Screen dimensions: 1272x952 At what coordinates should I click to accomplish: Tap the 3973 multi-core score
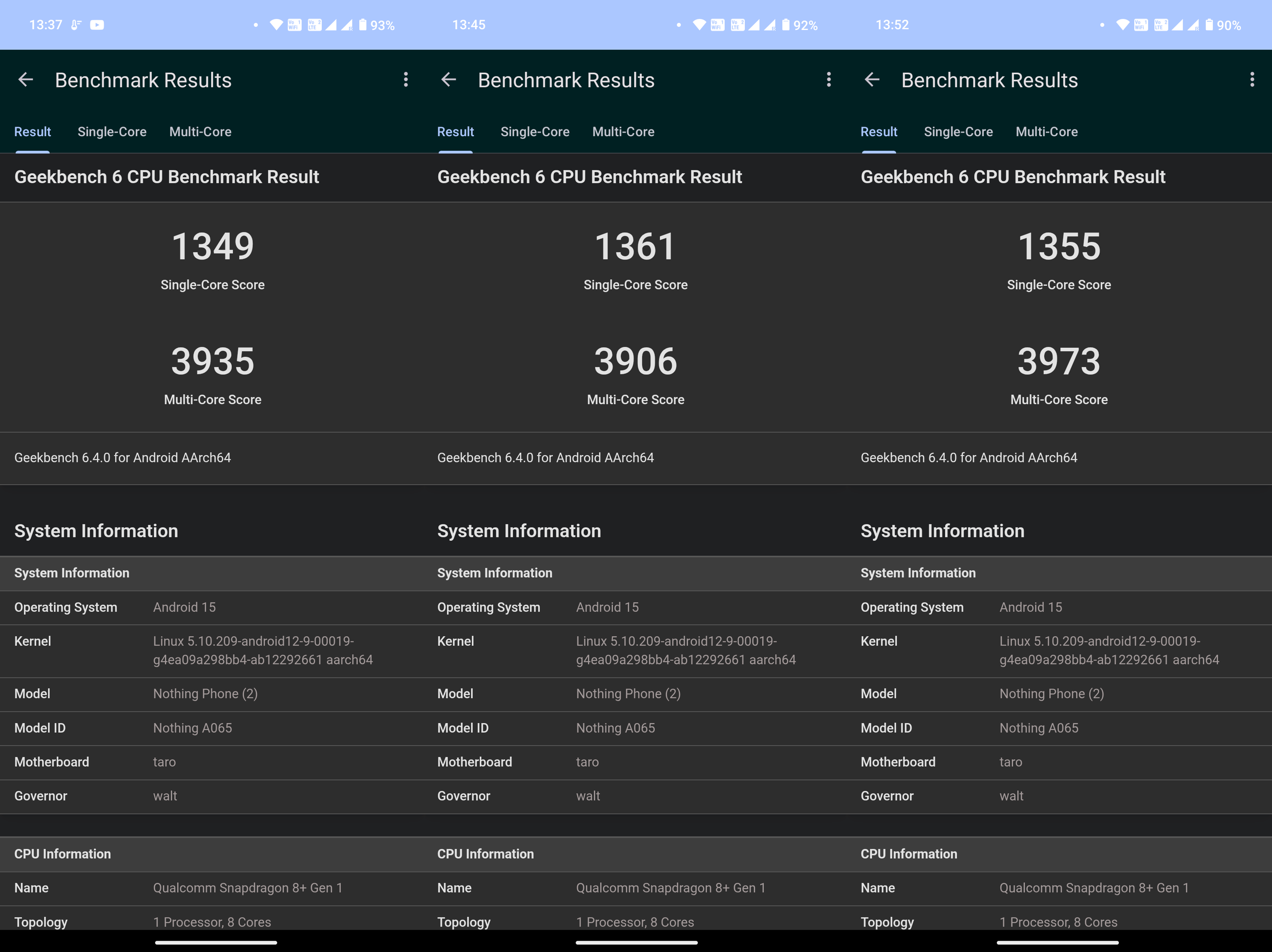(1059, 362)
